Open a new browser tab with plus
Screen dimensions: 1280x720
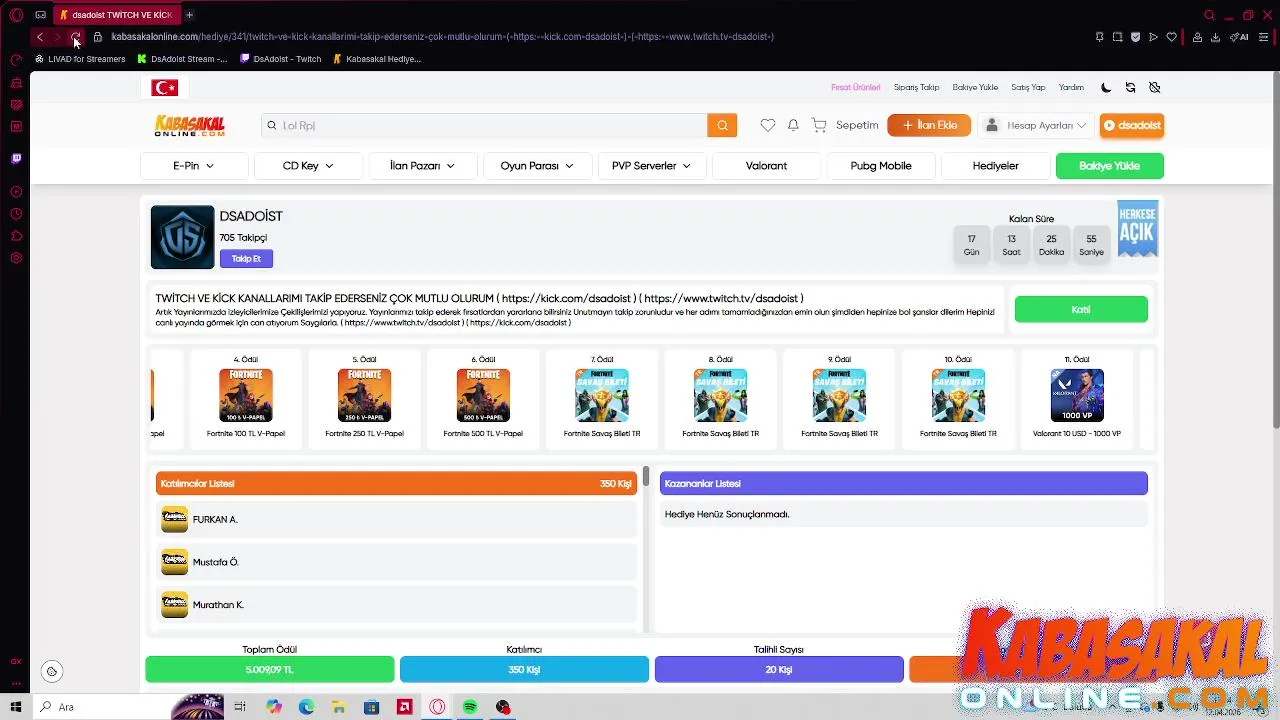click(189, 15)
